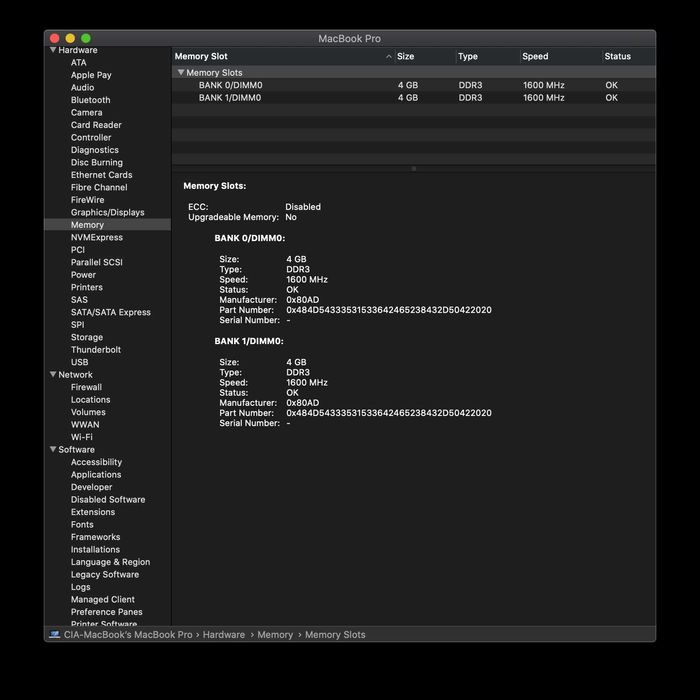The height and width of the screenshot is (700, 700).
Task: Open Logs under Software
Action: 80,587
